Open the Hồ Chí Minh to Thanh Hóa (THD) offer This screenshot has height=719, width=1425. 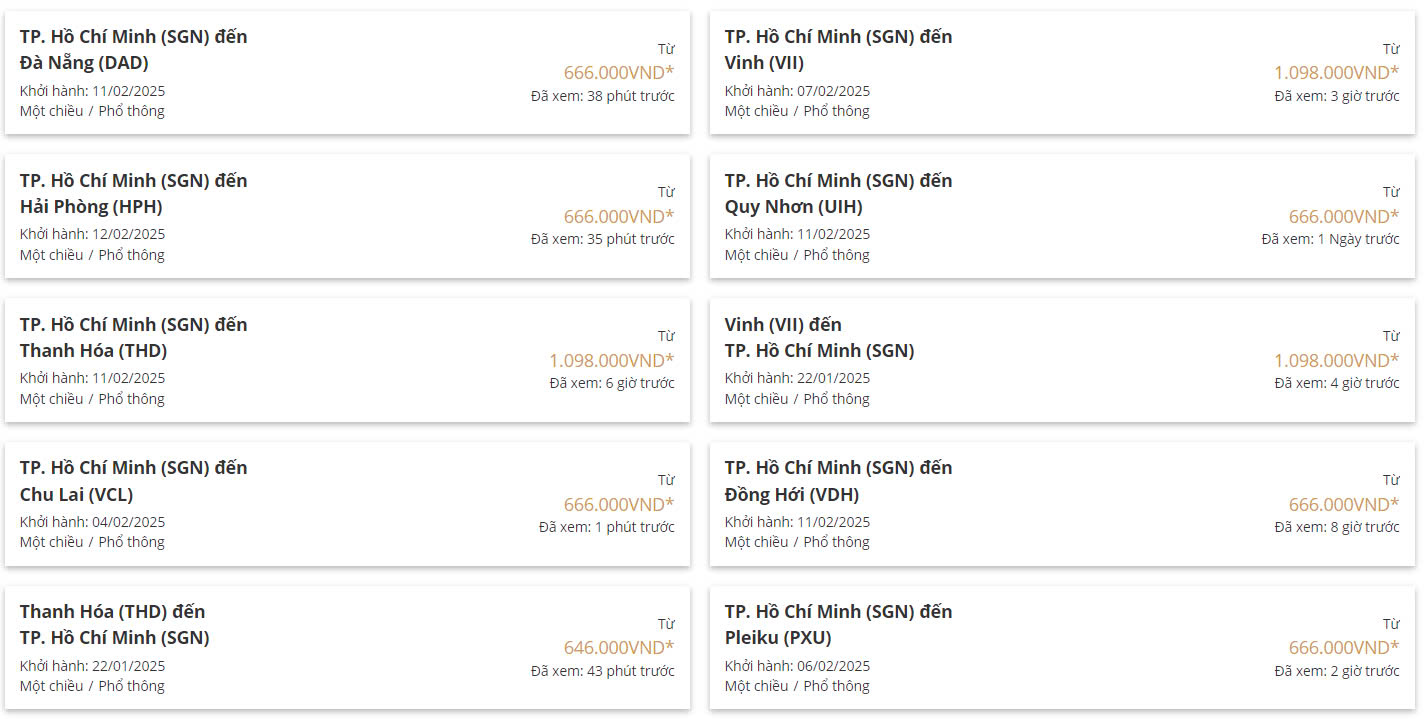[347, 360]
